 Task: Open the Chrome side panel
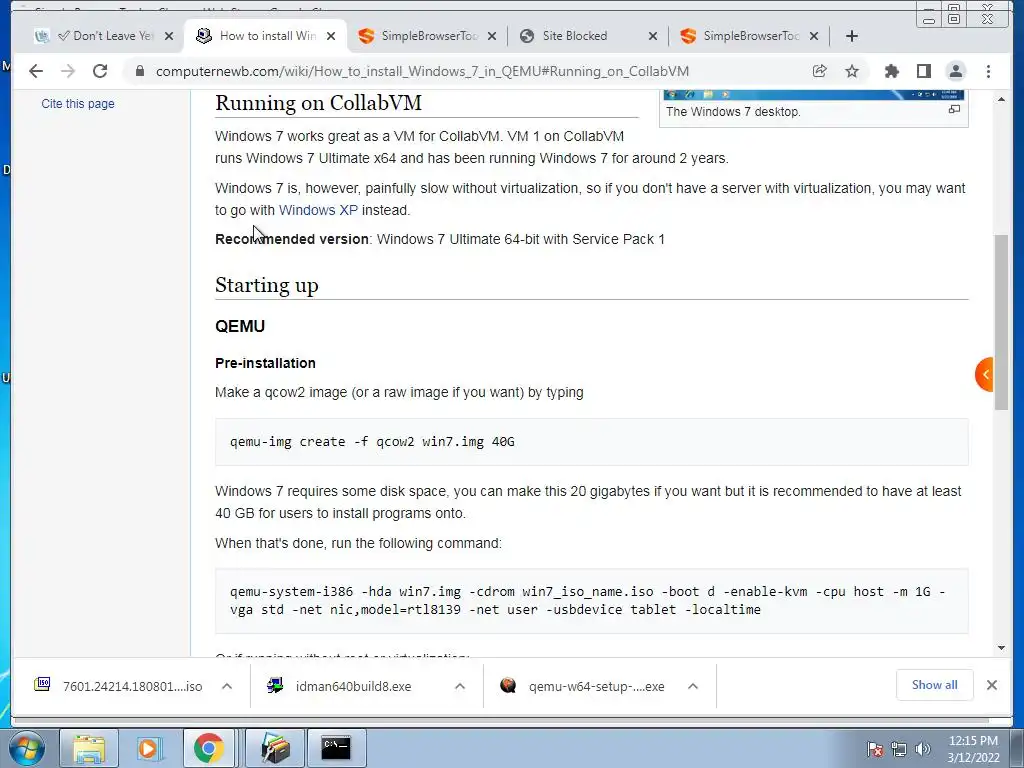[x=923, y=71]
